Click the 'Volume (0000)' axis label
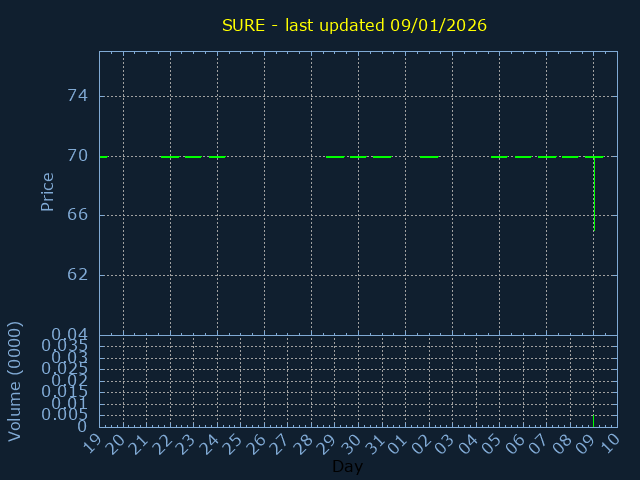This screenshot has height=480, width=640. (x=15, y=381)
